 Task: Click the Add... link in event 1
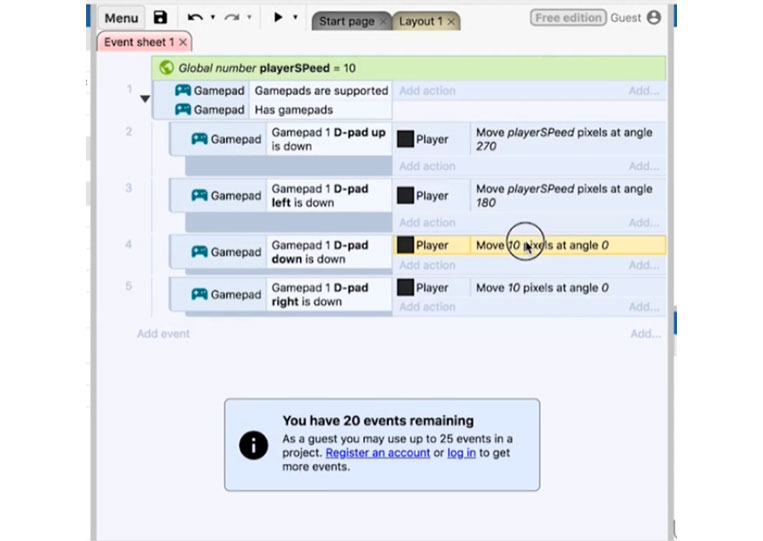[644, 91]
